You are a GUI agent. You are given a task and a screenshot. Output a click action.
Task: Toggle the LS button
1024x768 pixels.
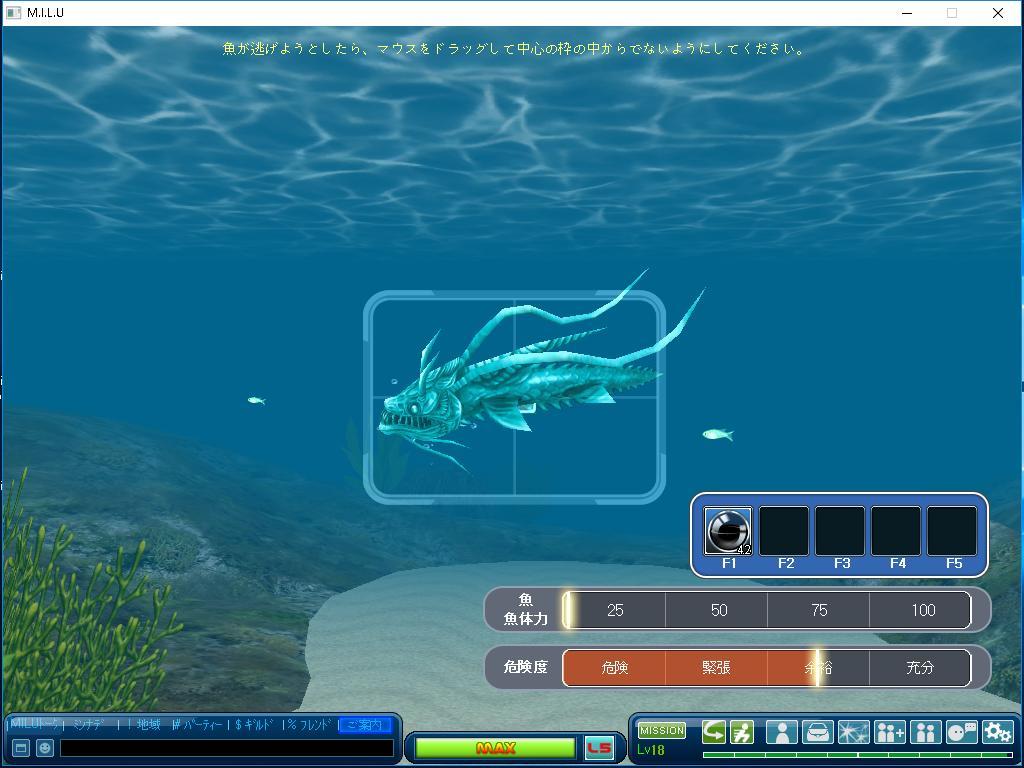pos(599,748)
